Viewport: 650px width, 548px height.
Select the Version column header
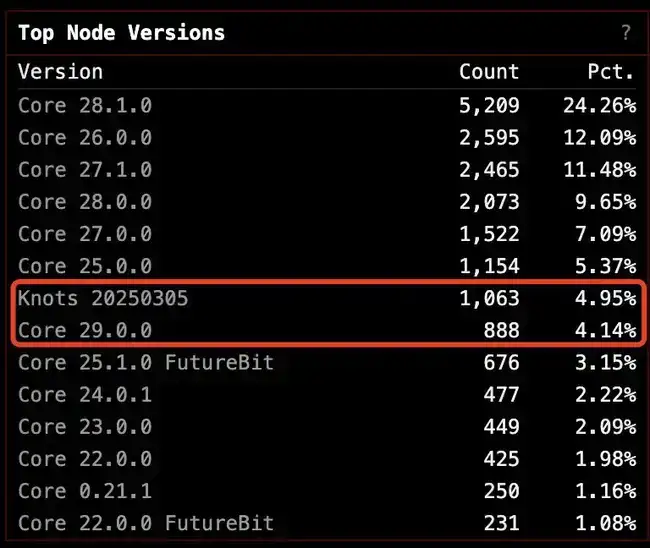[x=61, y=72]
